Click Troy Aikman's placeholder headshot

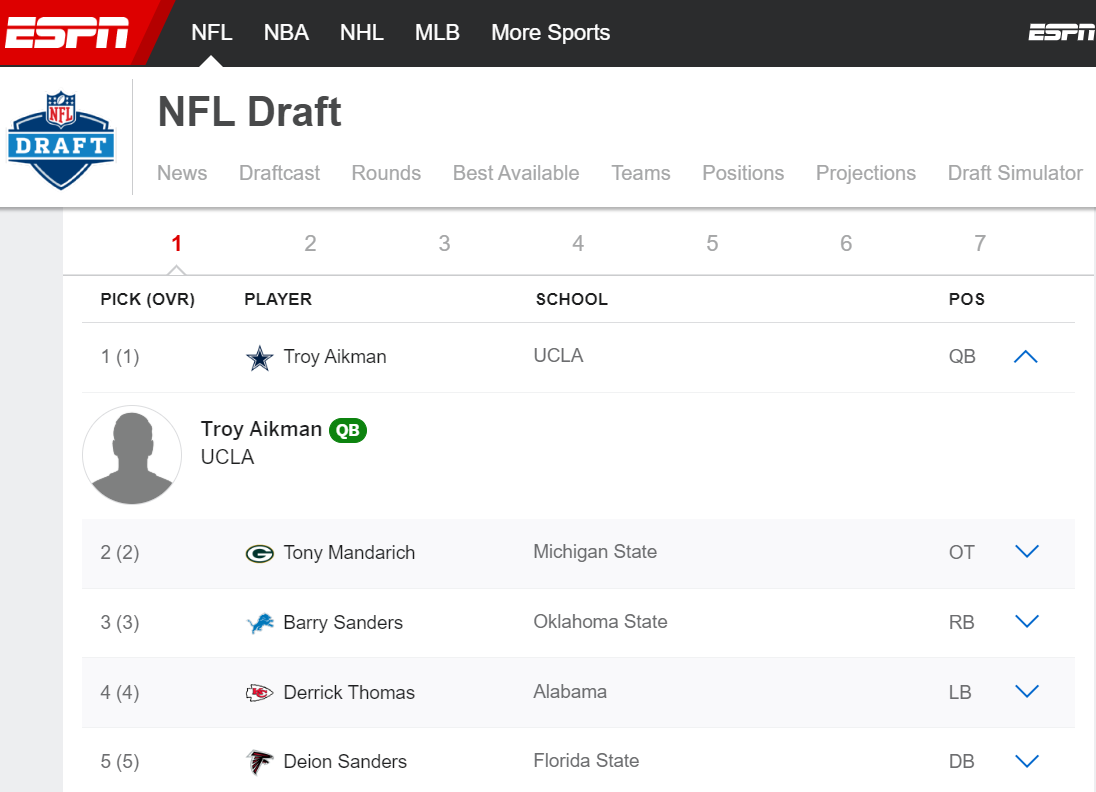pyautogui.click(x=132, y=455)
